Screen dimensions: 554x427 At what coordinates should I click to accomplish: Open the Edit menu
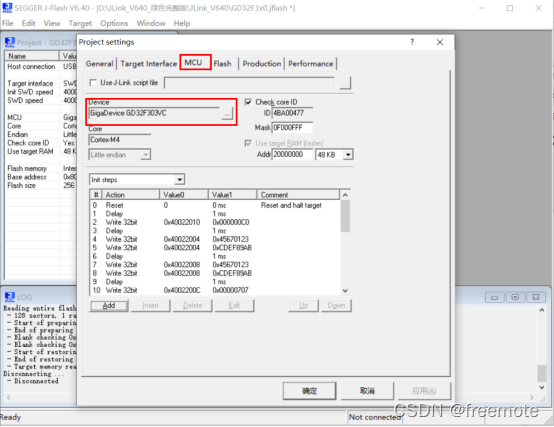pyautogui.click(x=29, y=23)
